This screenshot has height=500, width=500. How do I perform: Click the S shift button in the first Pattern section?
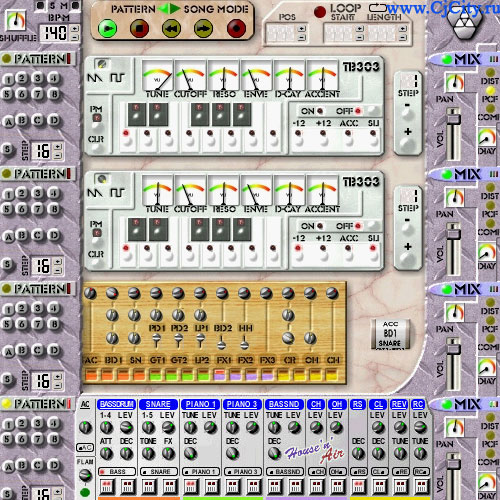coord(8,149)
